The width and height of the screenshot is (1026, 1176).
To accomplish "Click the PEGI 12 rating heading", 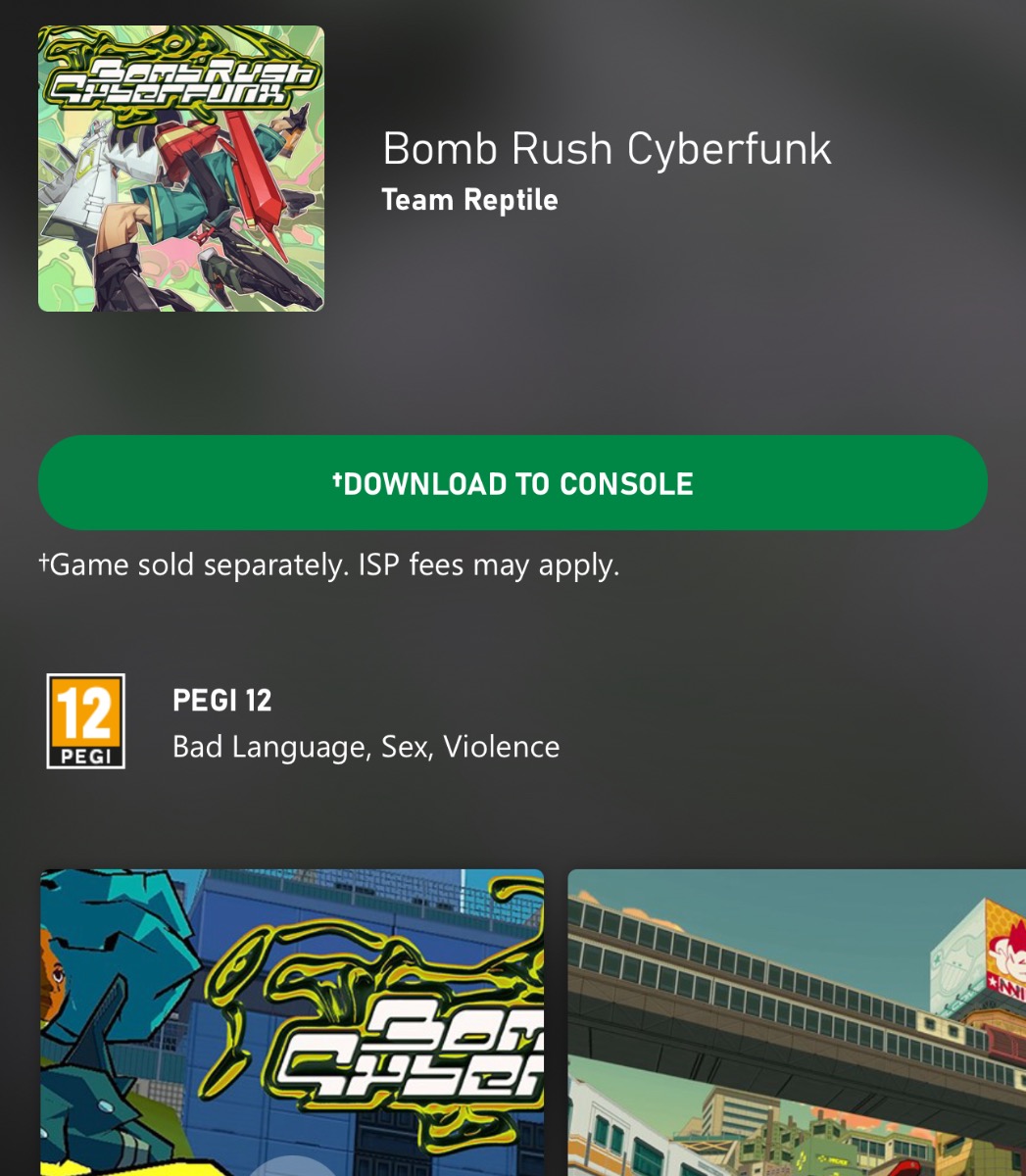I will [x=222, y=701].
